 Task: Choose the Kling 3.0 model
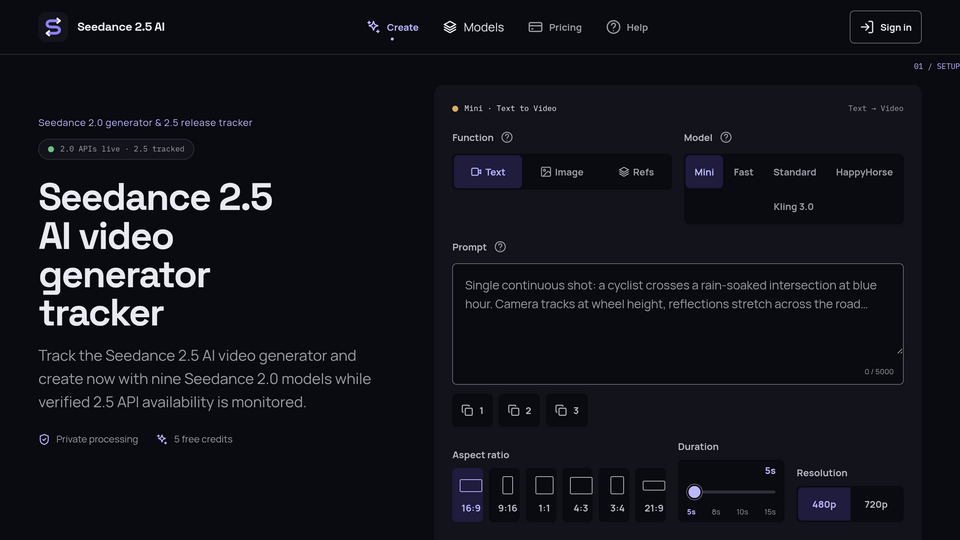click(x=793, y=206)
